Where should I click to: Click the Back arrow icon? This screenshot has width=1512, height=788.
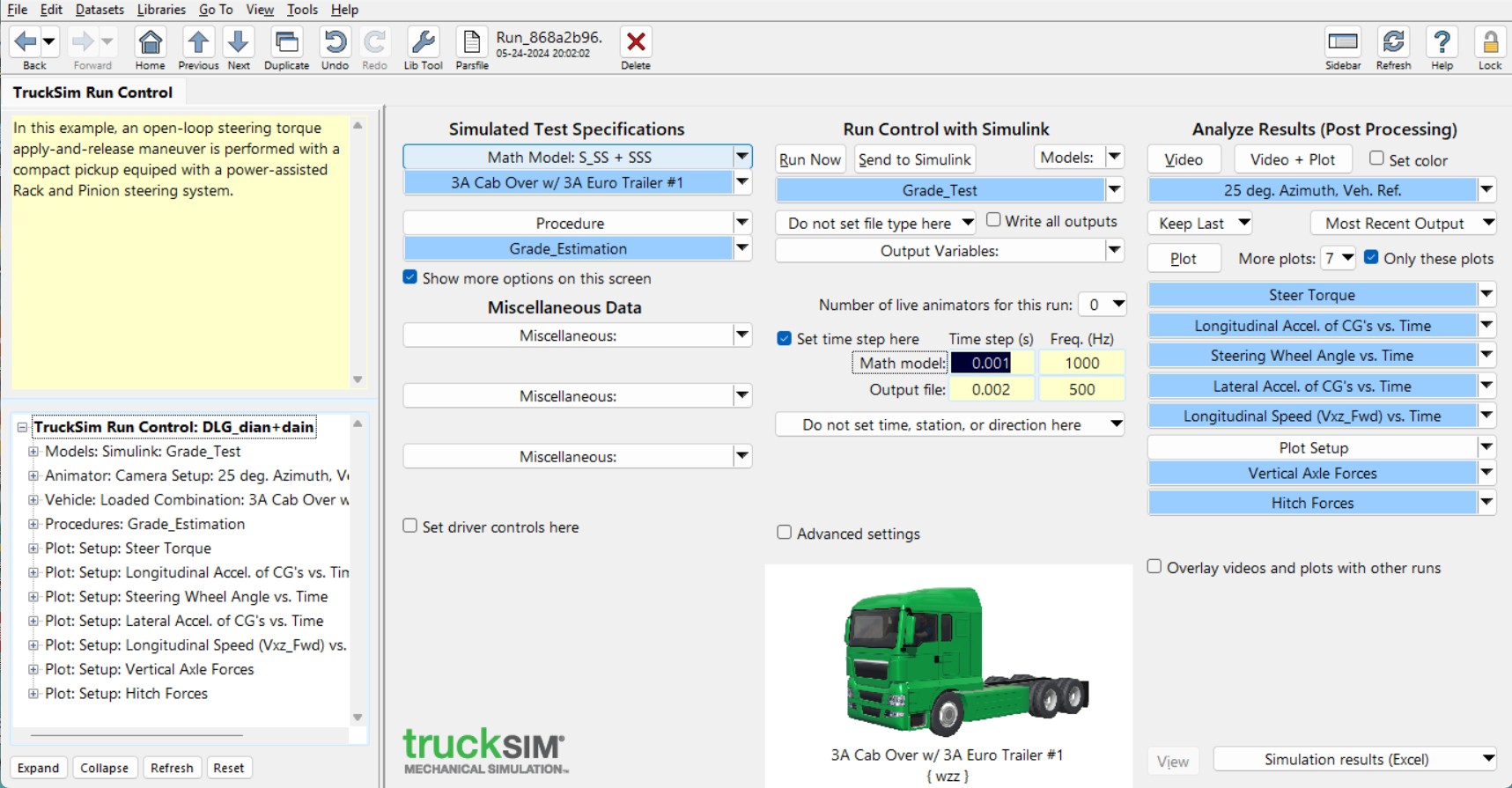[x=26, y=41]
